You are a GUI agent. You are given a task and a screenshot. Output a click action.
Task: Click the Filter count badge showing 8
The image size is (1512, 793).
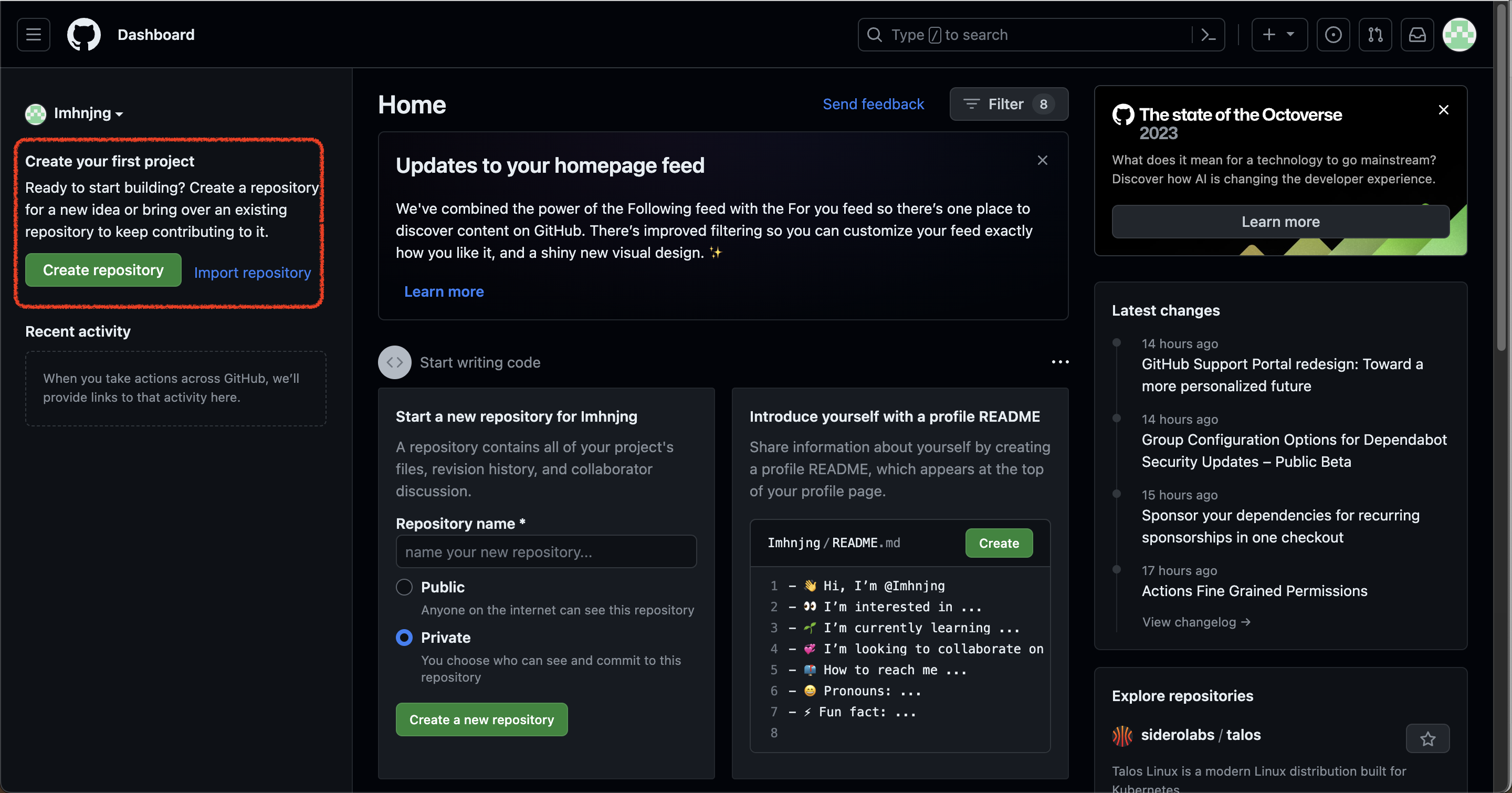pos(1044,104)
